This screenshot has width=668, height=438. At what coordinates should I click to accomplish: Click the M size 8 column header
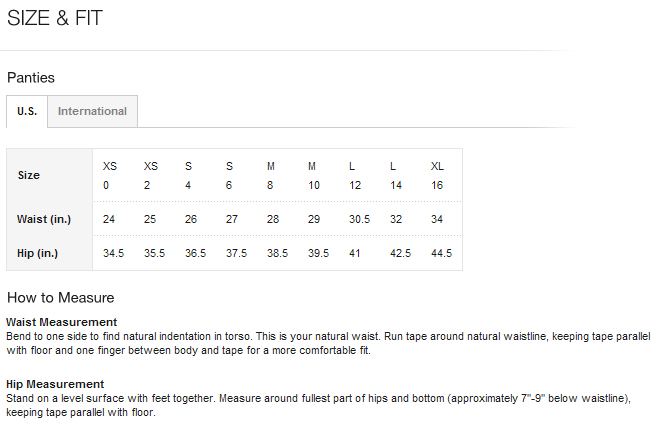[x=270, y=175]
